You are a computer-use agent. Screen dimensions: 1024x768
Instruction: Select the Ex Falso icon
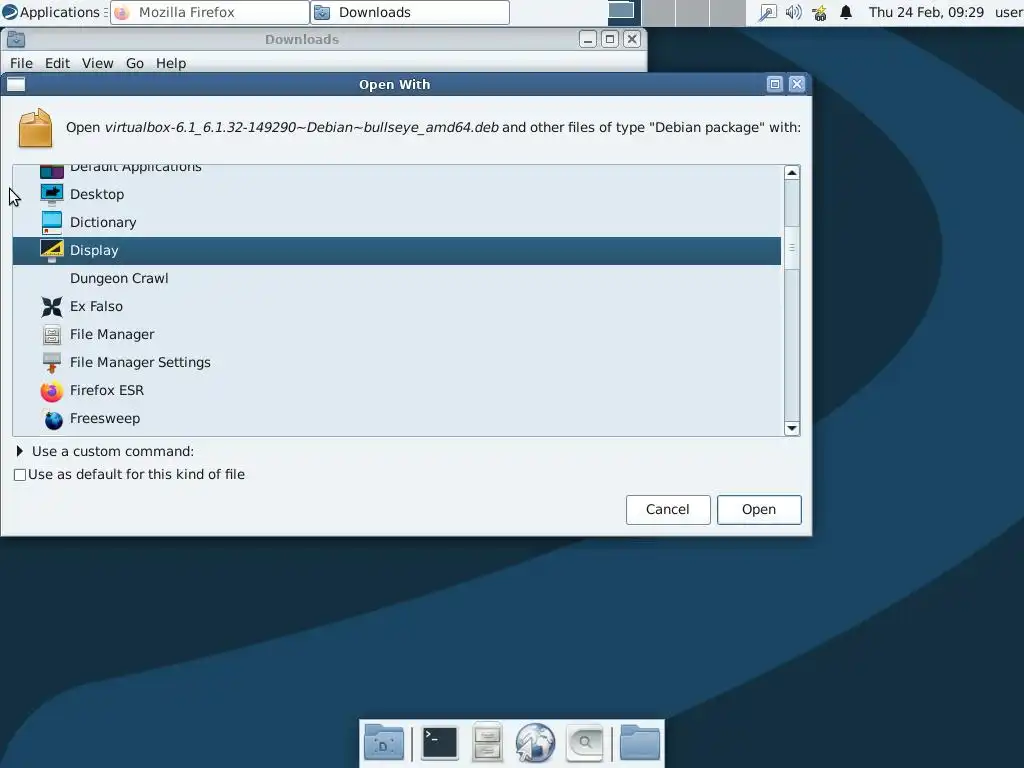click(52, 307)
